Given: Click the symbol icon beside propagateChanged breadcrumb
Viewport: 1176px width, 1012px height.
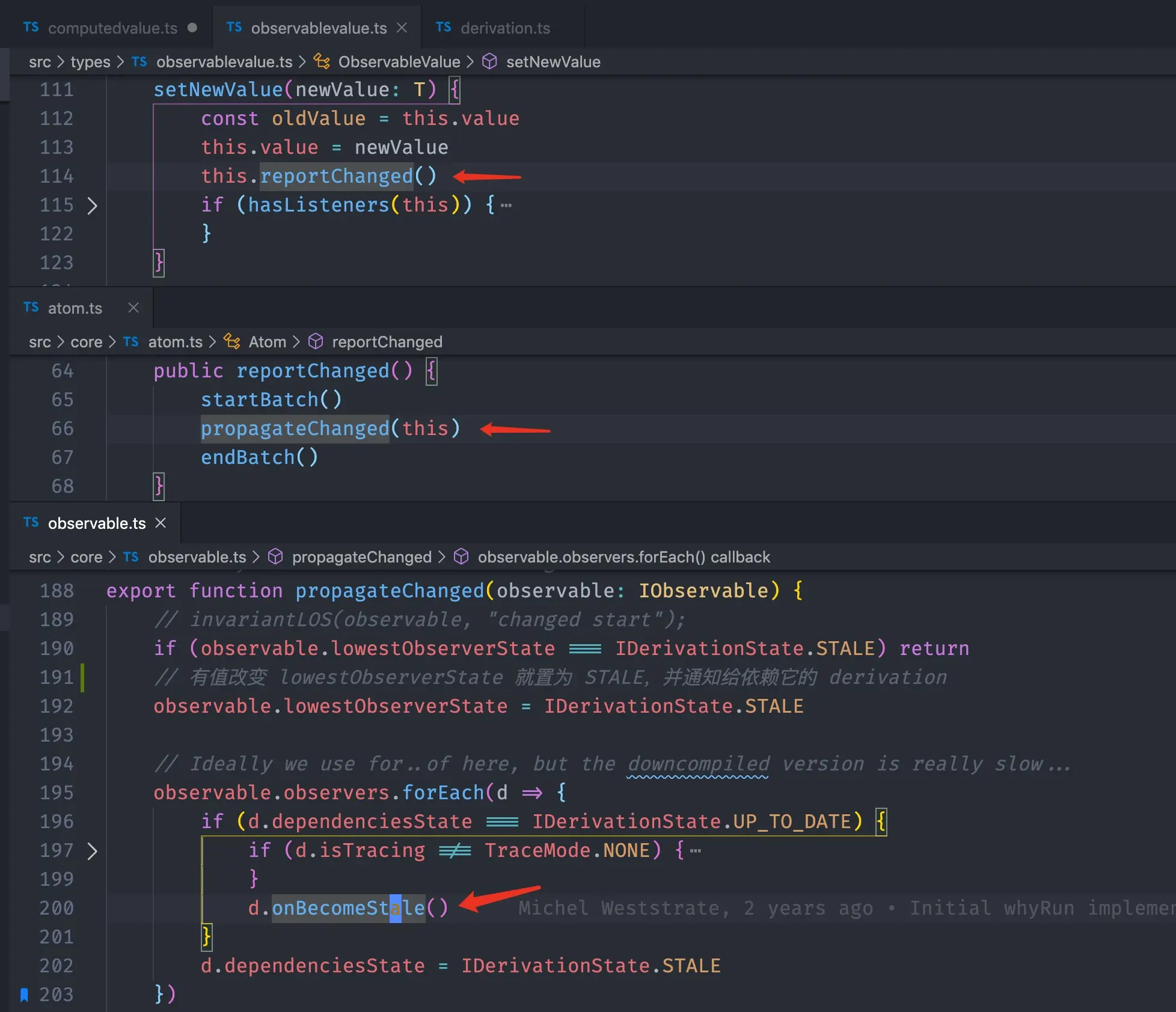Looking at the screenshot, I should coord(275,556).
